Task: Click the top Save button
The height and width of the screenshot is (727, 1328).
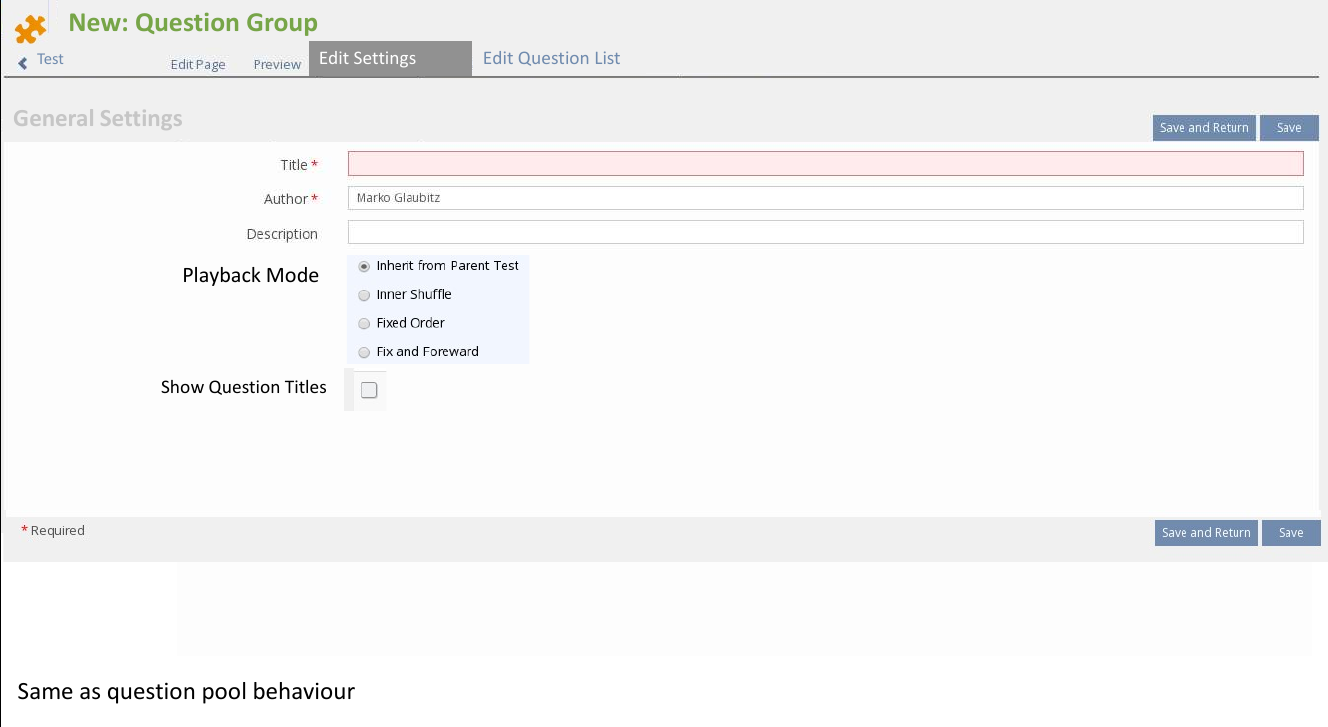Action: pos(1289,128)
